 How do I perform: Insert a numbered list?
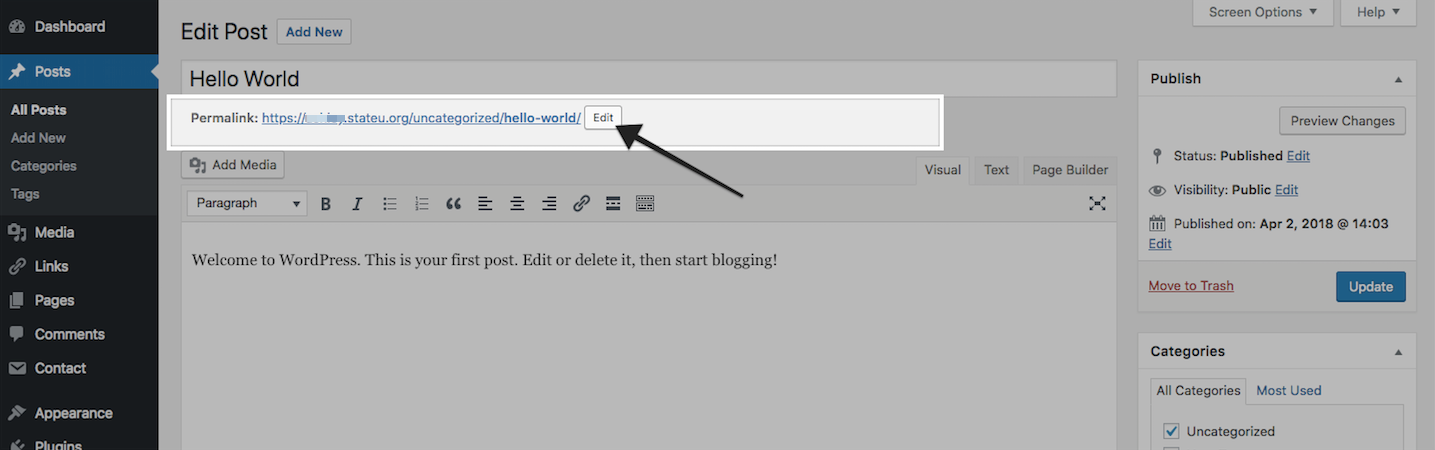[422, 204]
